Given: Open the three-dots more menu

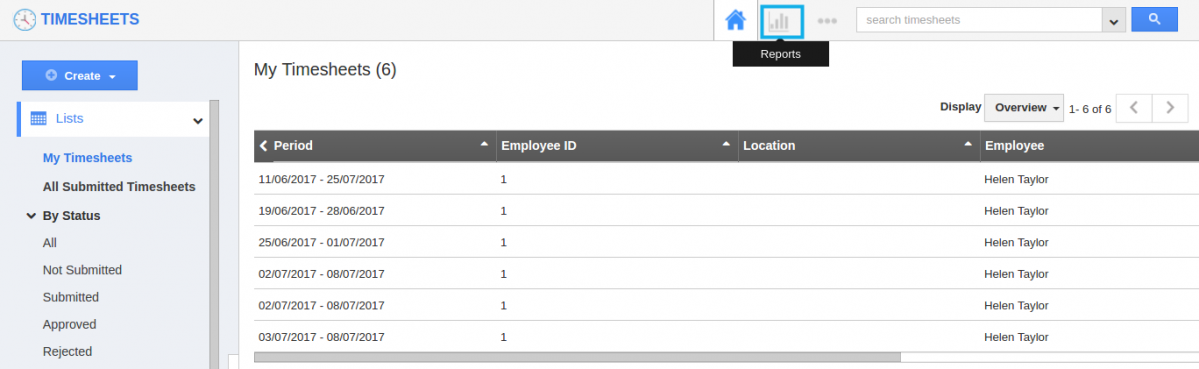Looking at the screenshot, I should tap(827, 21).
